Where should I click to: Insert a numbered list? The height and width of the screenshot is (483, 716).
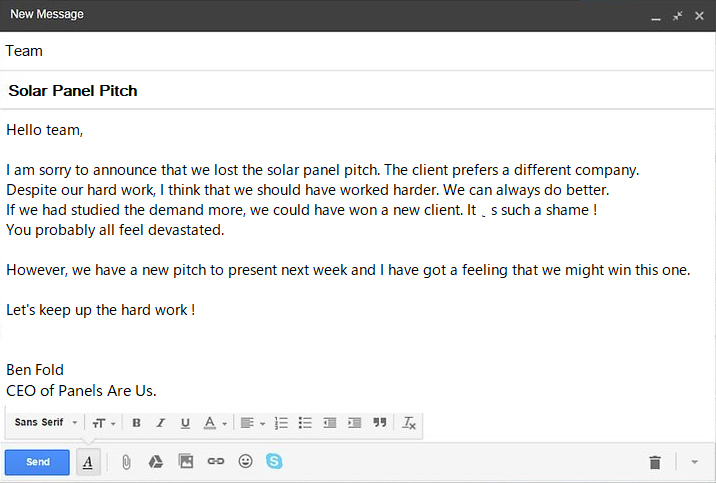coord(281,423)
